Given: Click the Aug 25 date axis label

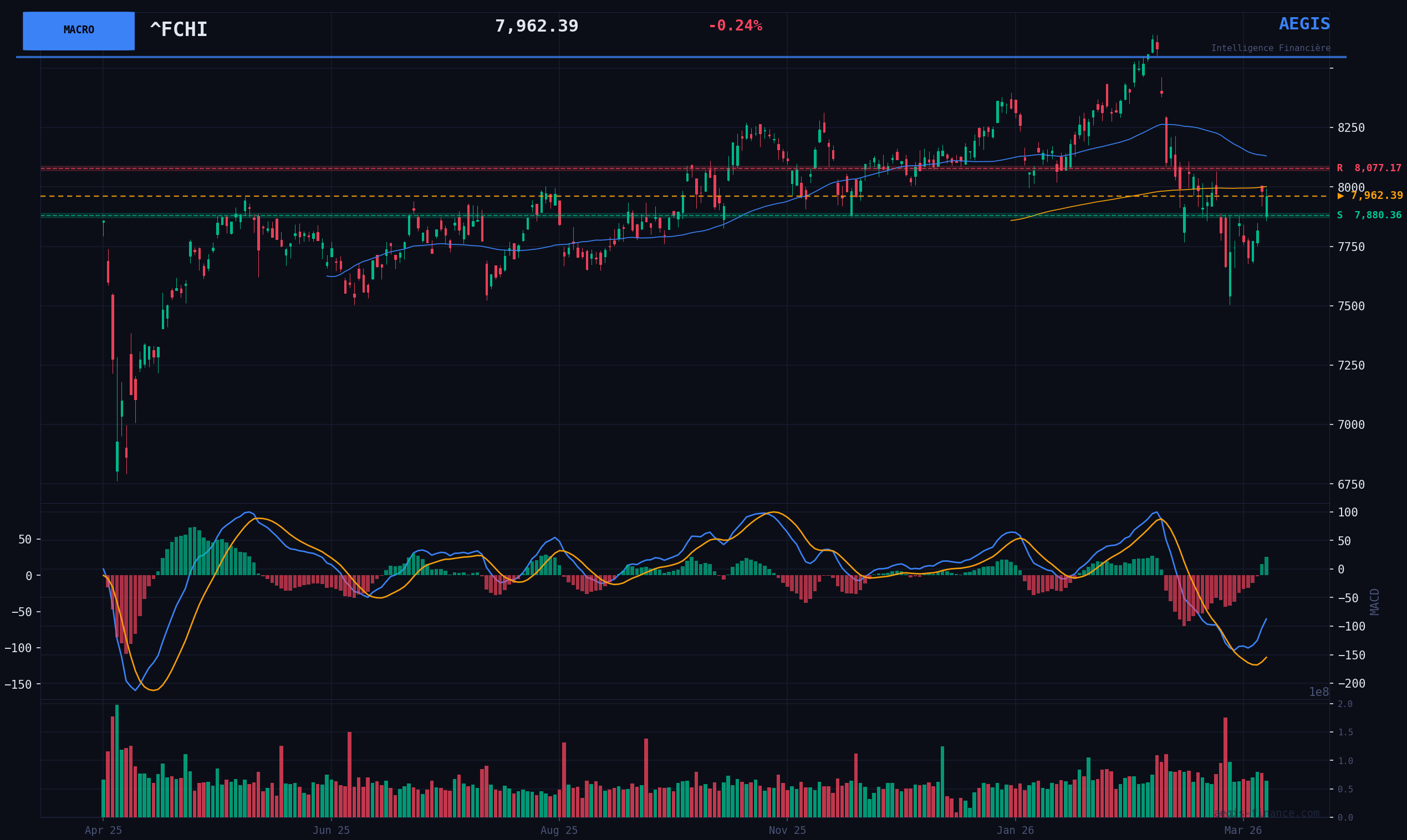Looking at the screenshot, I should pyautogui.click(x=559, y=831).
